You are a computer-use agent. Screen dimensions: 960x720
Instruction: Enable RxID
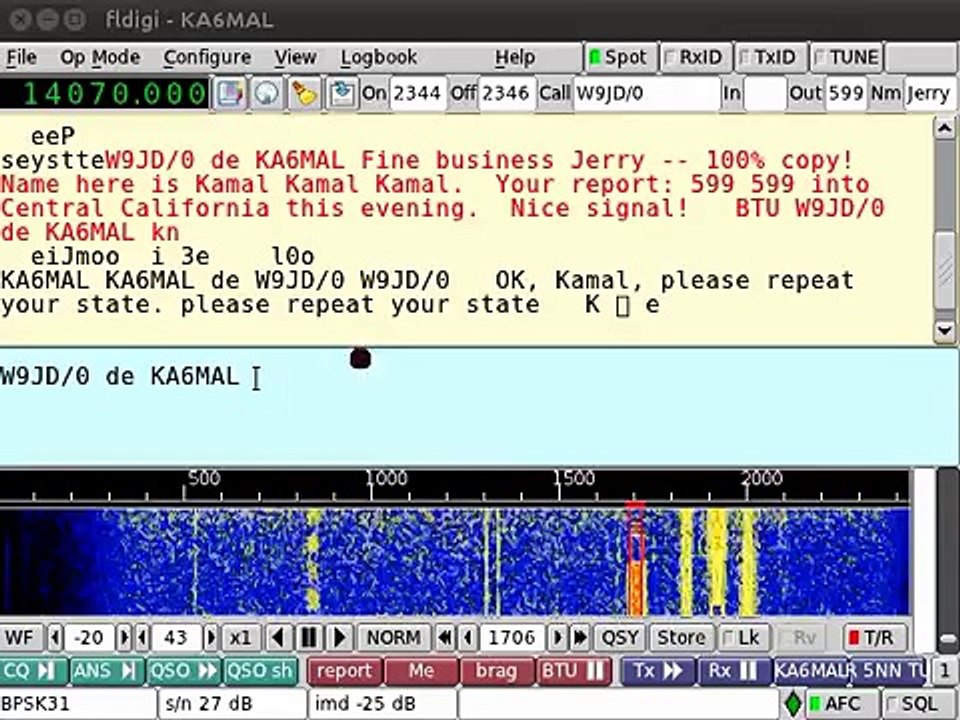(696, 58)
